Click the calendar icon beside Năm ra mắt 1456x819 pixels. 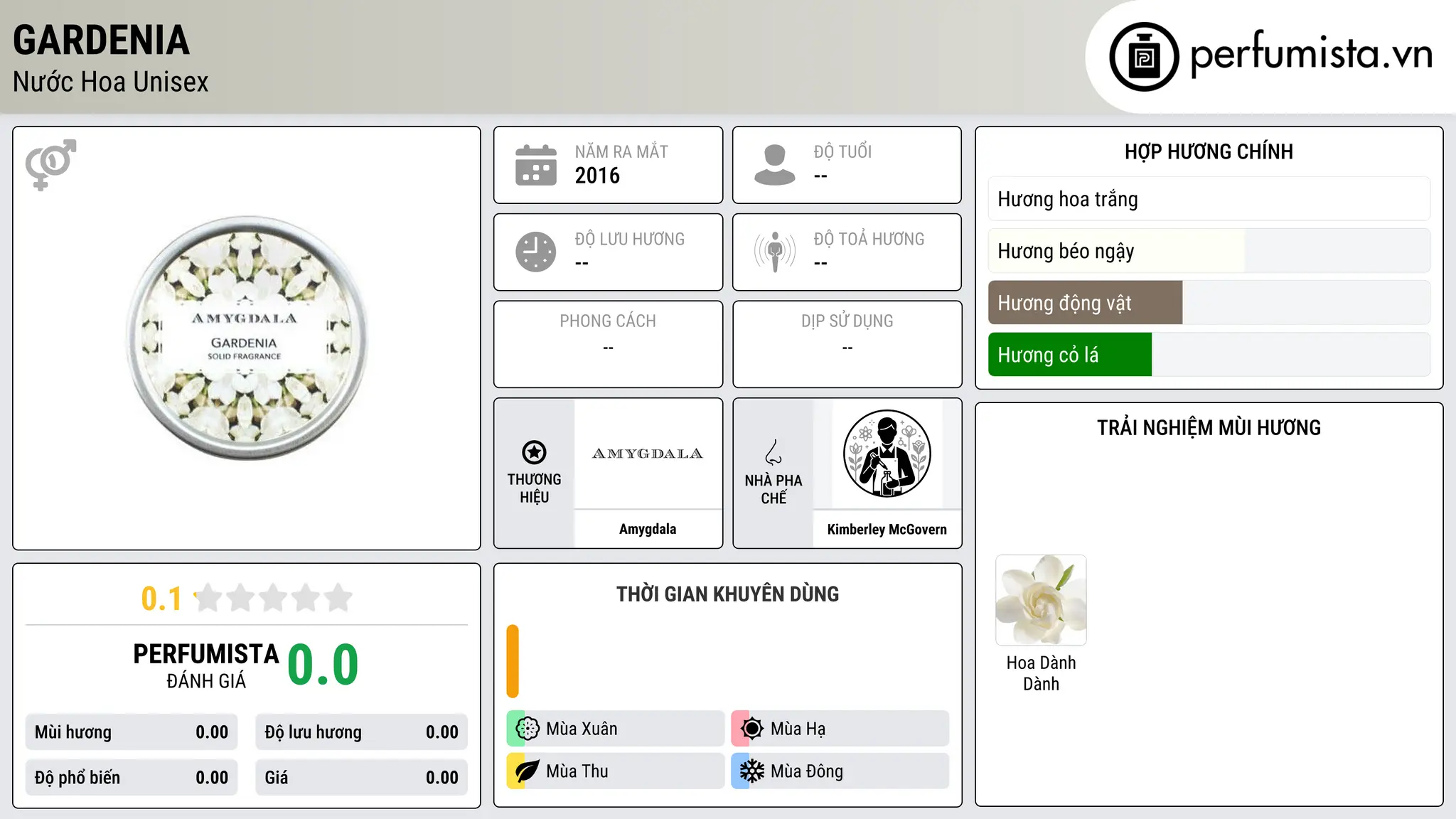tap(536, 165)
